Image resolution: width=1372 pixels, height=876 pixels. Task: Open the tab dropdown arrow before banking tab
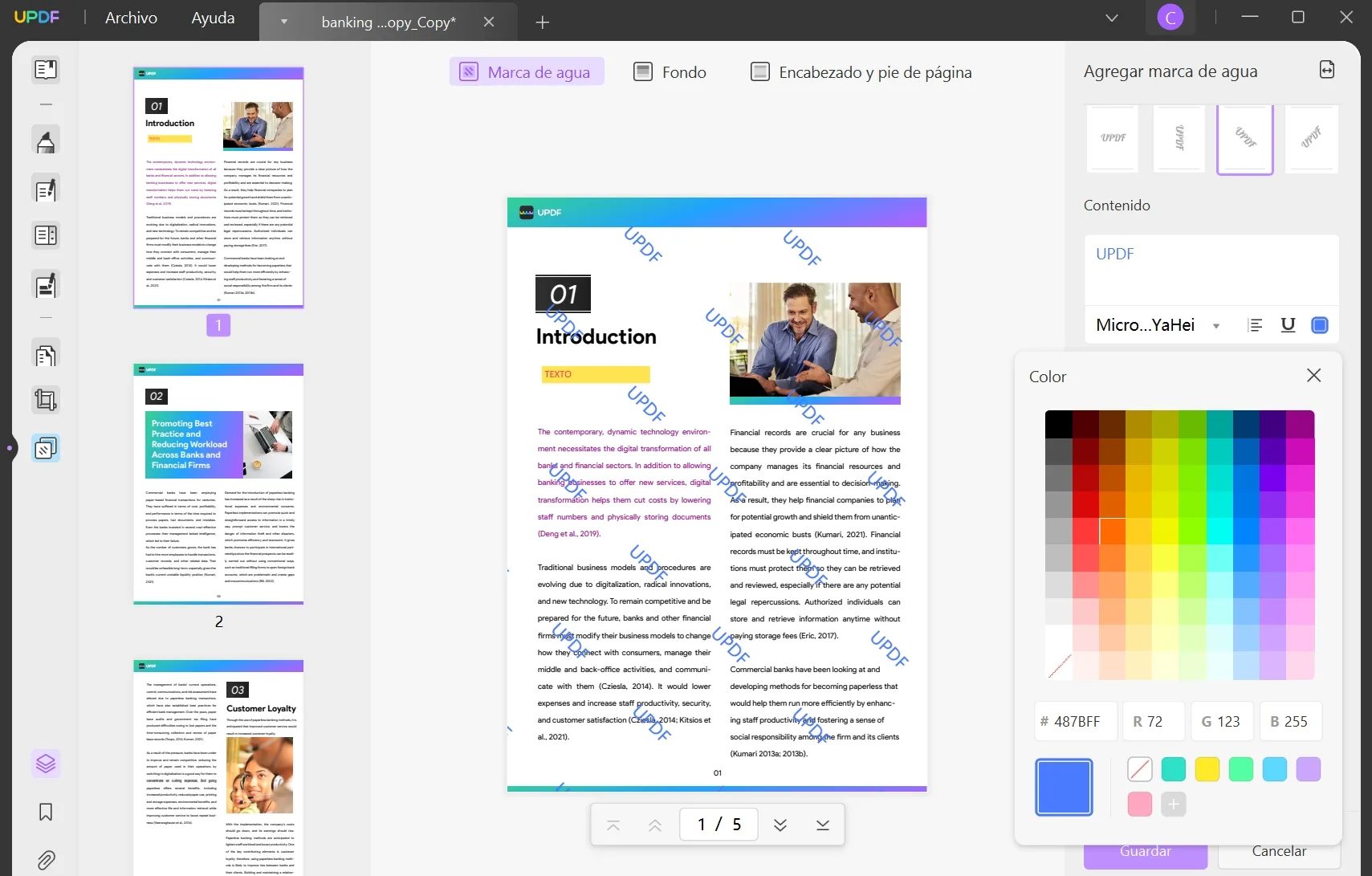point(284,22)
